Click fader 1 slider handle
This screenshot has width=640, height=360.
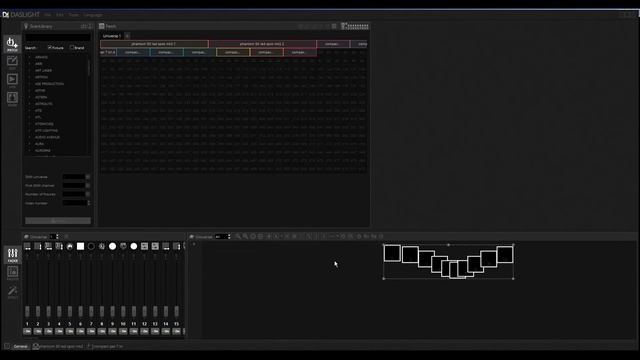(x=27, y=311)
